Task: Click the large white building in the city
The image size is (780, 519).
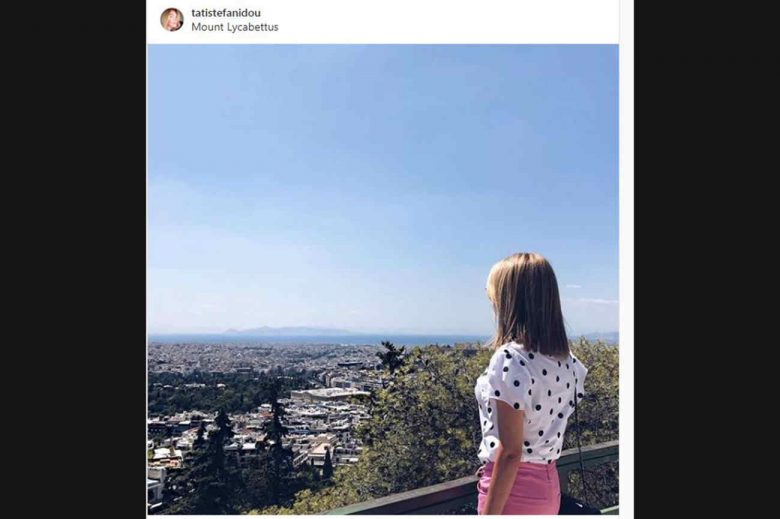Action: point(330,394)
